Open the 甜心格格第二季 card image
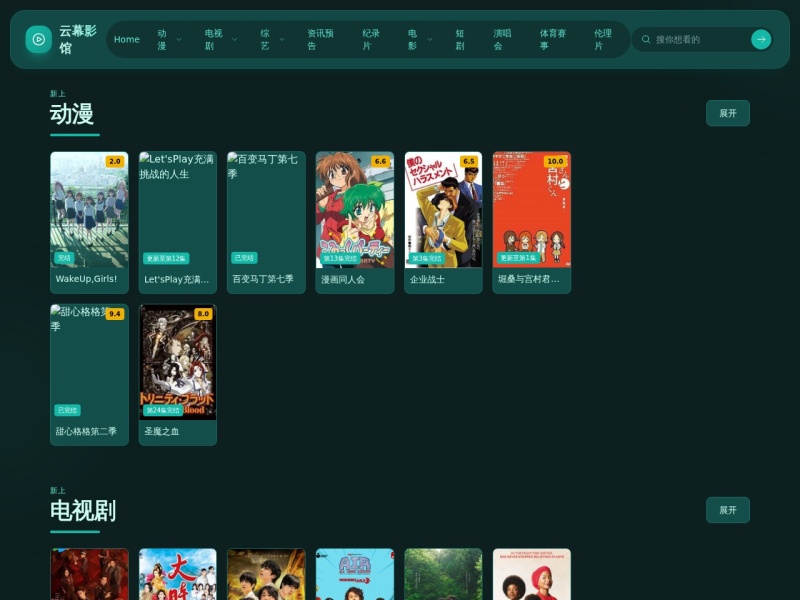 [x=89, y=362]
